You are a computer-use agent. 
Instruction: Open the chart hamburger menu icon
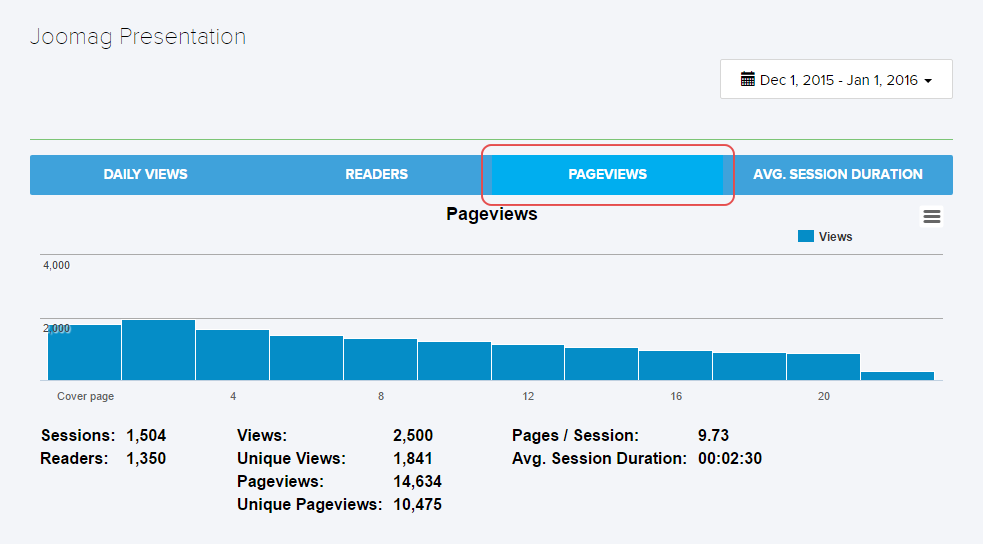click(931, 217)
